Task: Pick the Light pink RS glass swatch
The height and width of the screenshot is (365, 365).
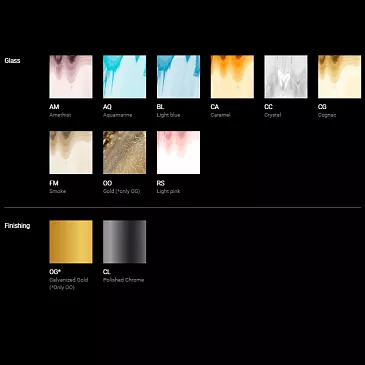Action: pyautogui.click(x=178, y=152)
